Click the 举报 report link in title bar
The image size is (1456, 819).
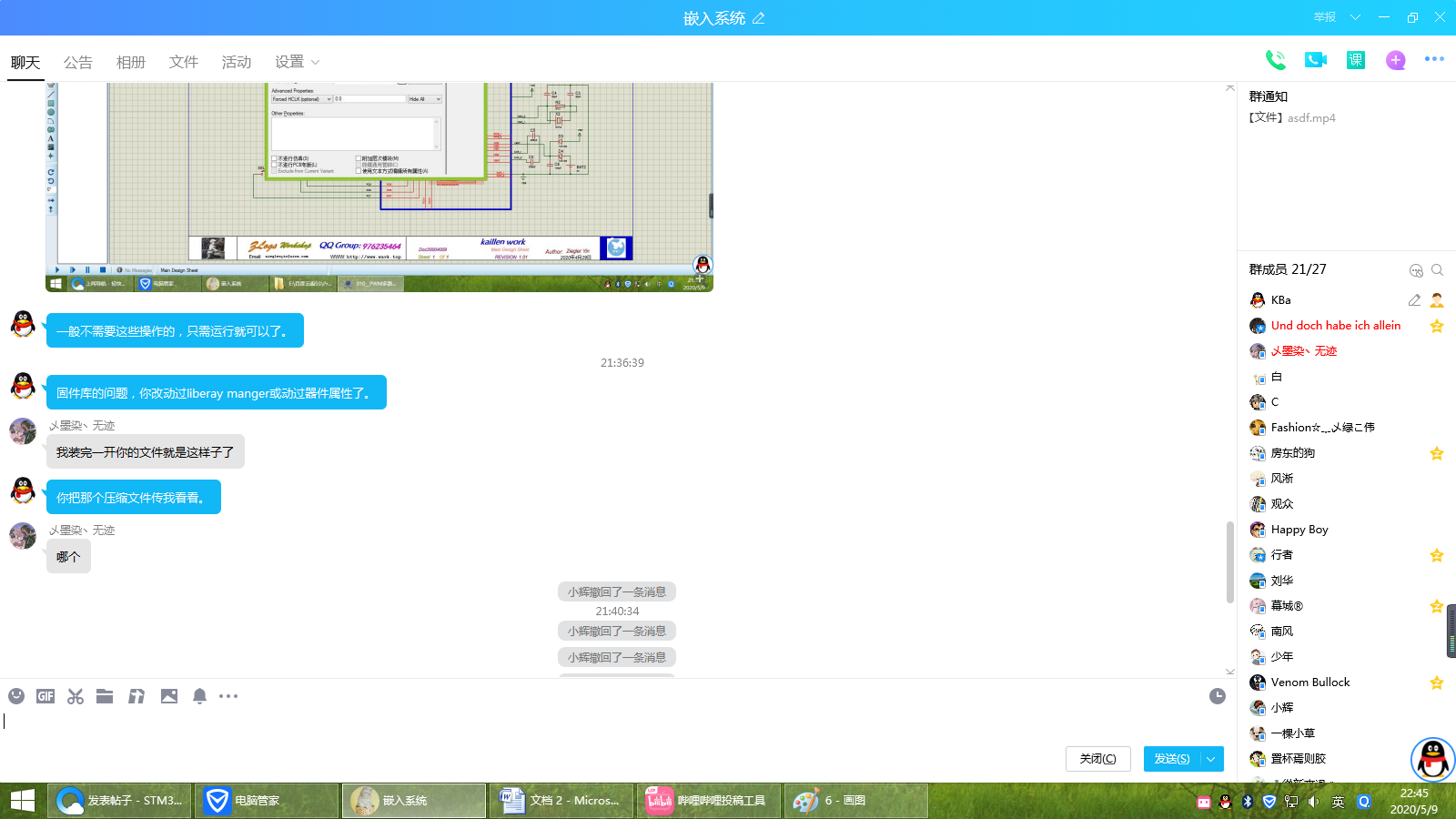pyautogui.click(x=1325, y=17)
